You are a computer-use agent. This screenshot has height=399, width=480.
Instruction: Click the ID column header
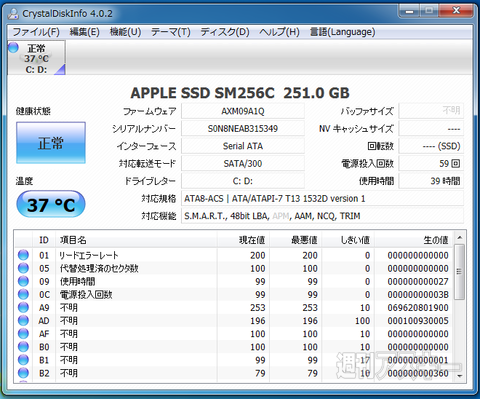[x=44, y=240]
